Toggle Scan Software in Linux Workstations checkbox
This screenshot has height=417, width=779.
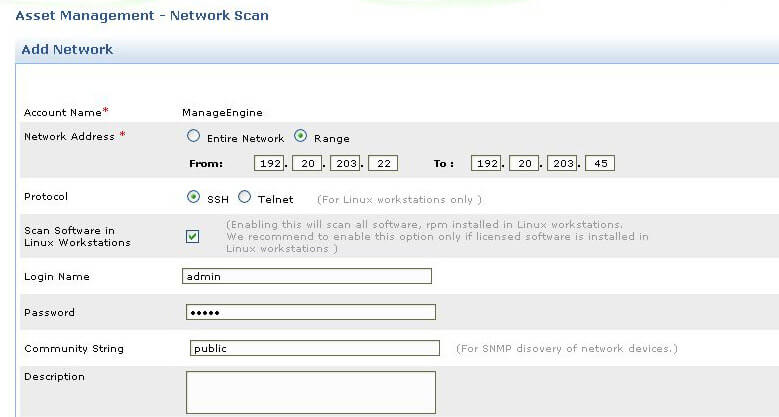coord(192,236)
